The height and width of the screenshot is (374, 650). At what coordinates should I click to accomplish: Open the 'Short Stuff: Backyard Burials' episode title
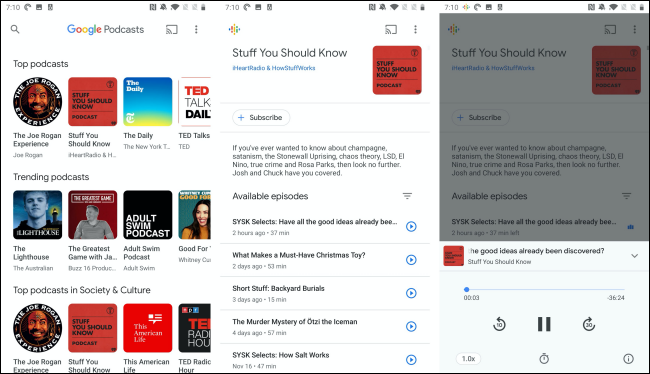coord(278,288)
